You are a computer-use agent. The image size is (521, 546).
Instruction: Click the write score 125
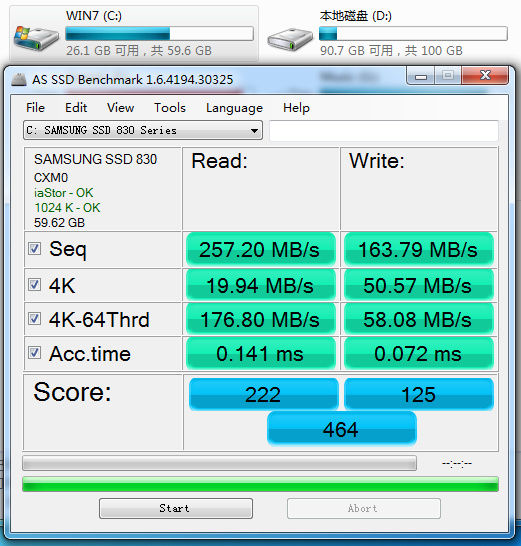pos(419,394)
